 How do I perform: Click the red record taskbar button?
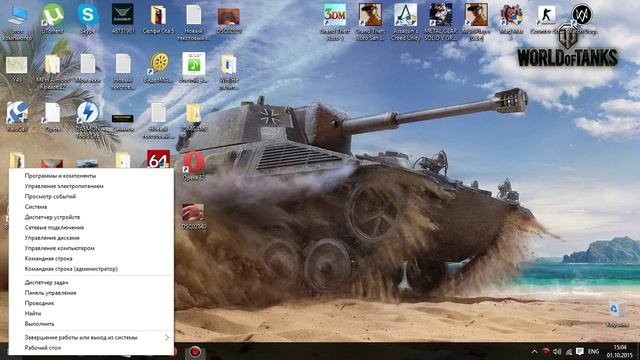point(195,351)
